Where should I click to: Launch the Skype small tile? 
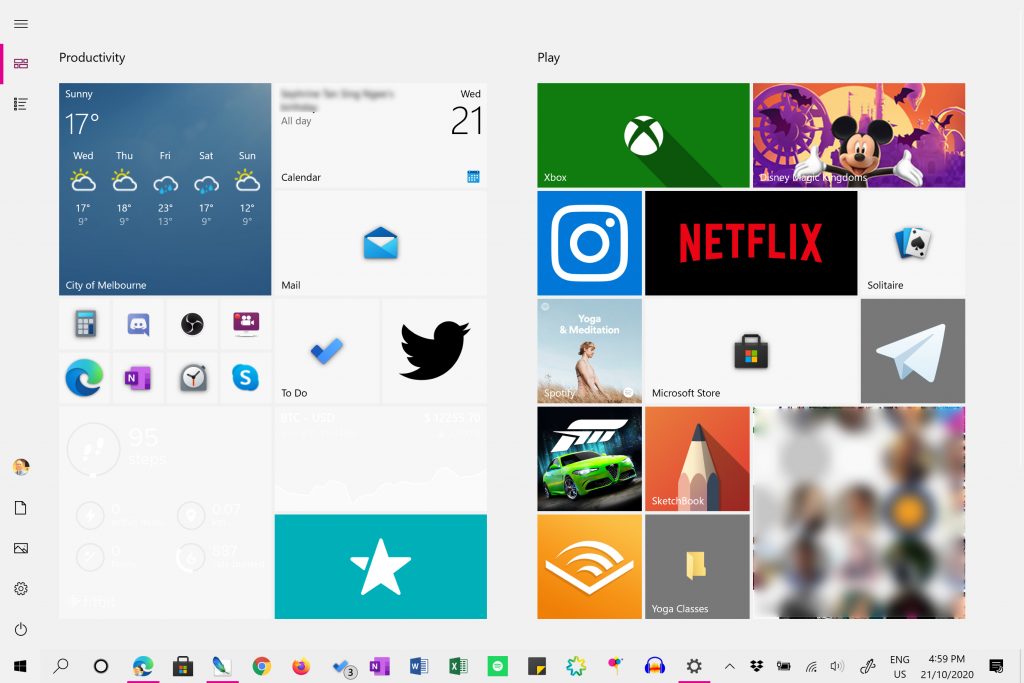tap(246, 377)
